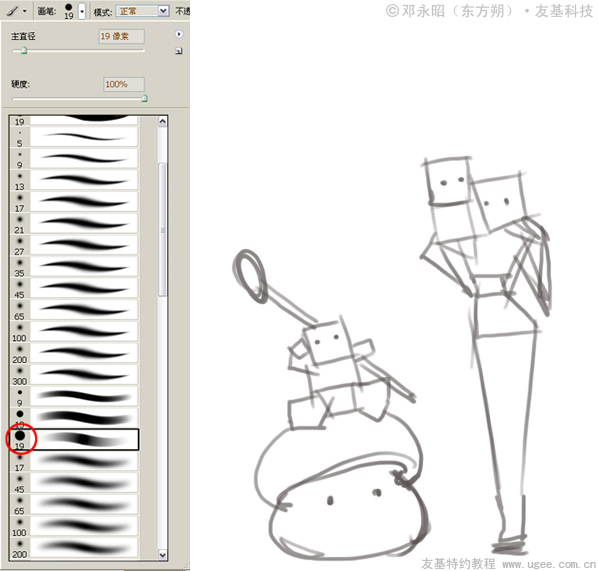Image resolution: width=598 pixels, height=571 pixels.
Task: Expand the blending mode dropdown showing 正常
Action: point(163,11)
